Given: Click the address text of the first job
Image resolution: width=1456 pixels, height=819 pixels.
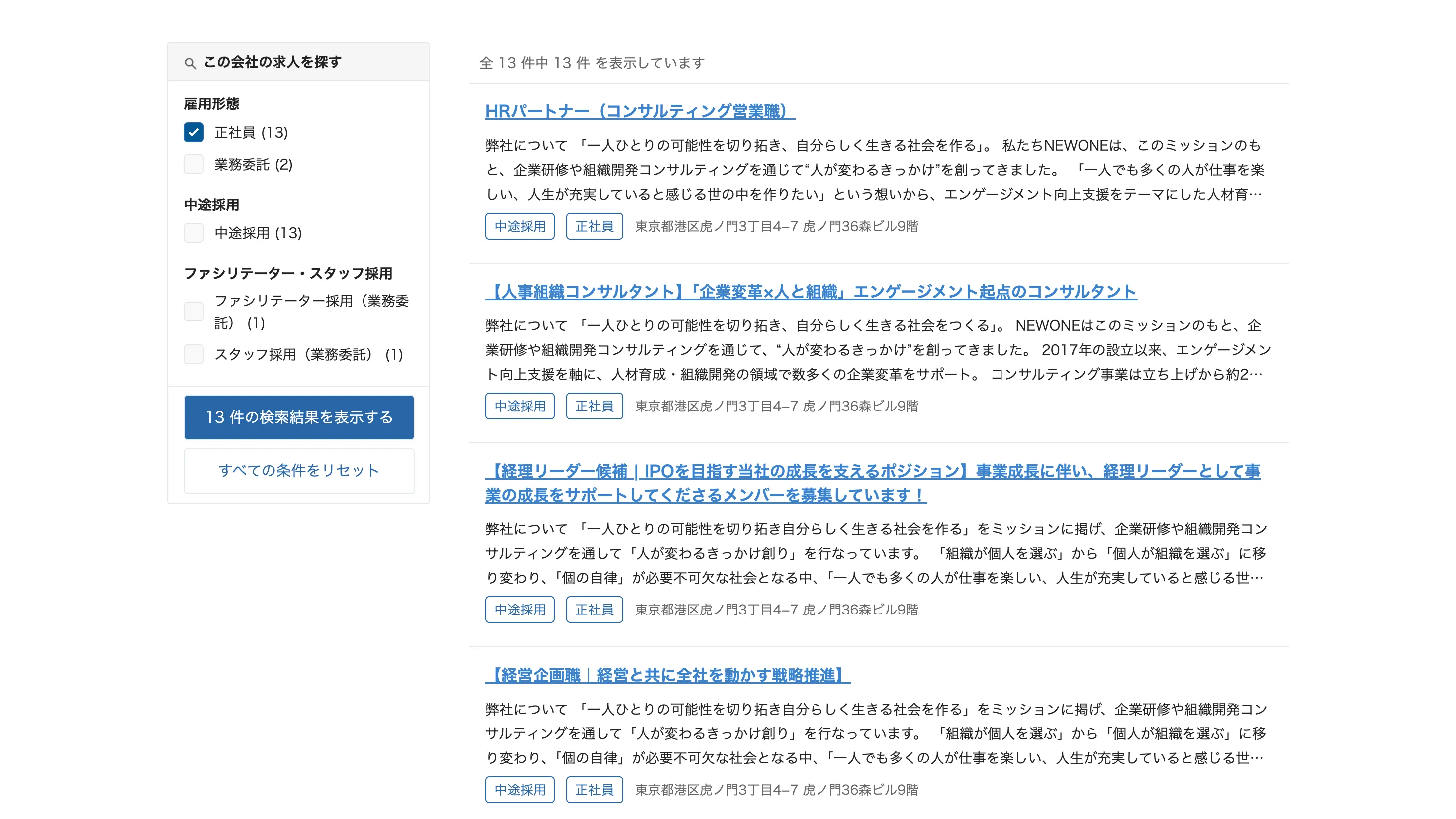Looking at the screenshot, I should [x=777, y=227].
